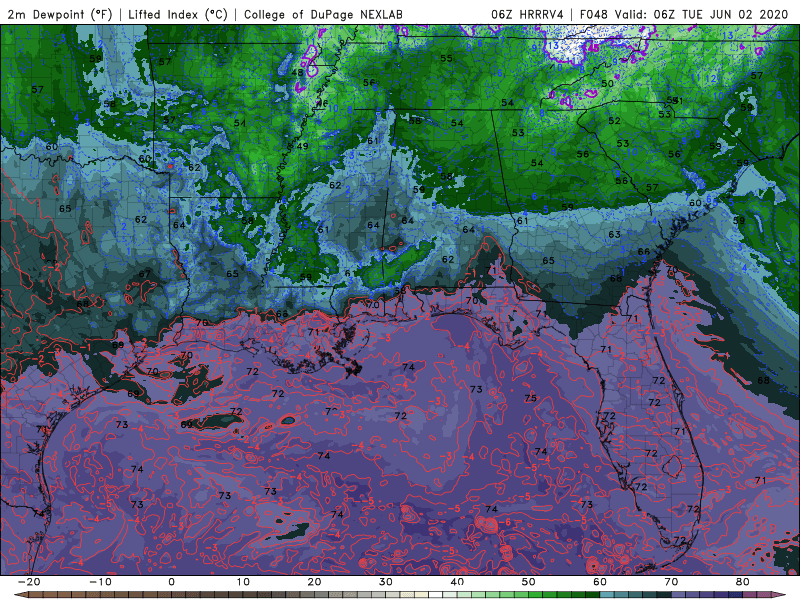This screenshot has width=800, height=600.
Task: Click the 'F048 Valid: 06Z TUE JUN 02 2020' text
Action: tap(684, 15)
